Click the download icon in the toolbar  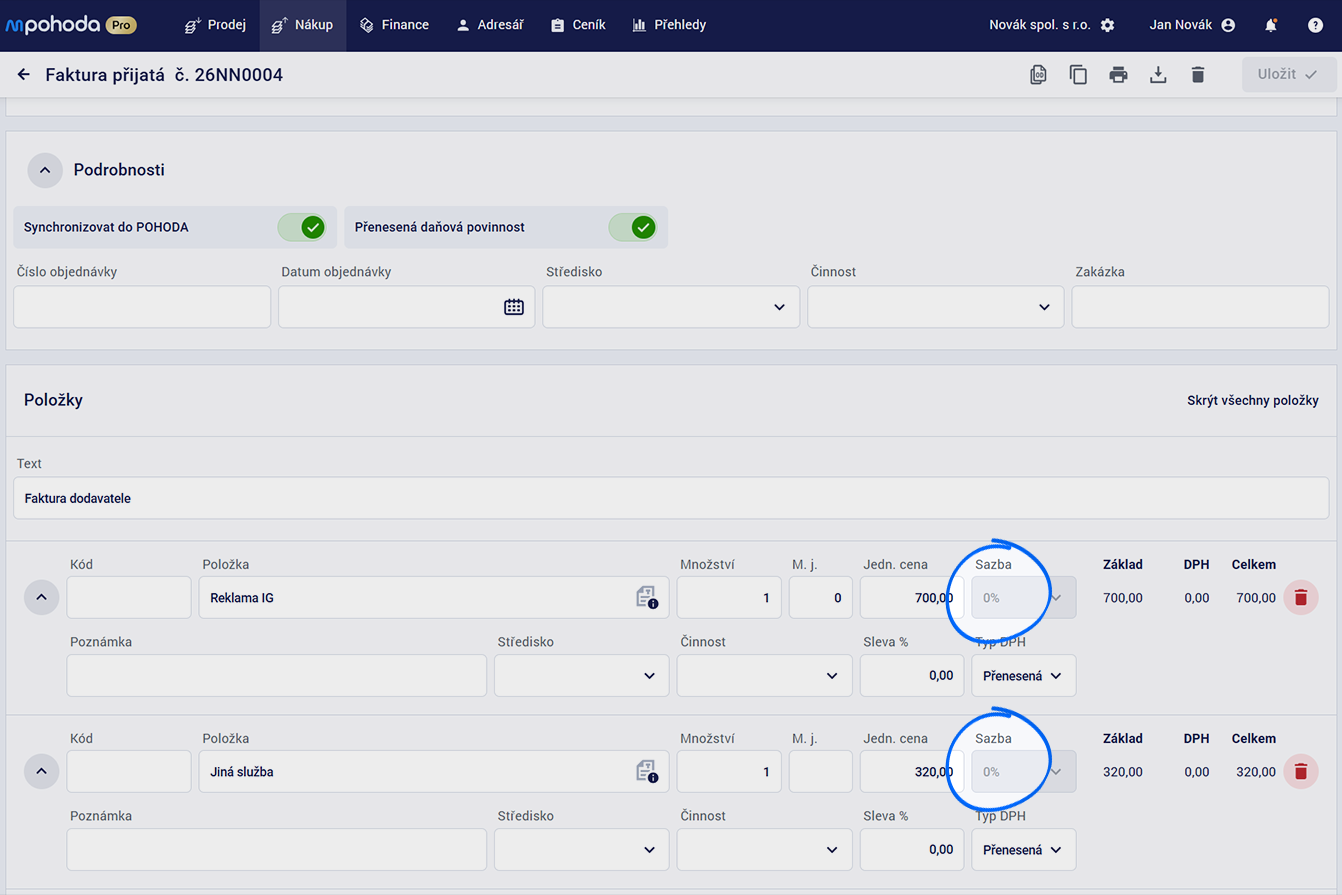(1158, 75)
